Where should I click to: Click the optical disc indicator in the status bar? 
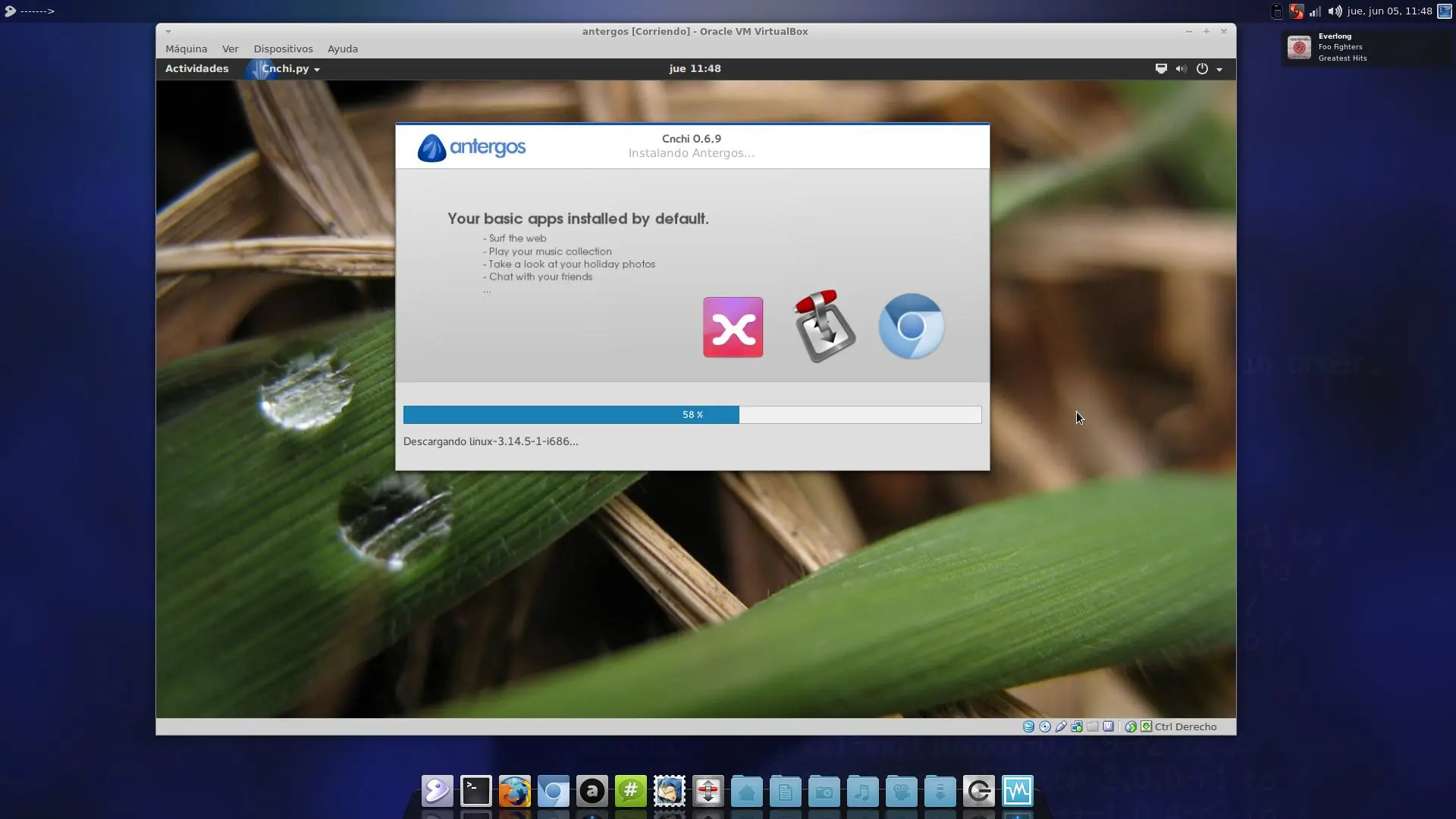coord(1044,726)
